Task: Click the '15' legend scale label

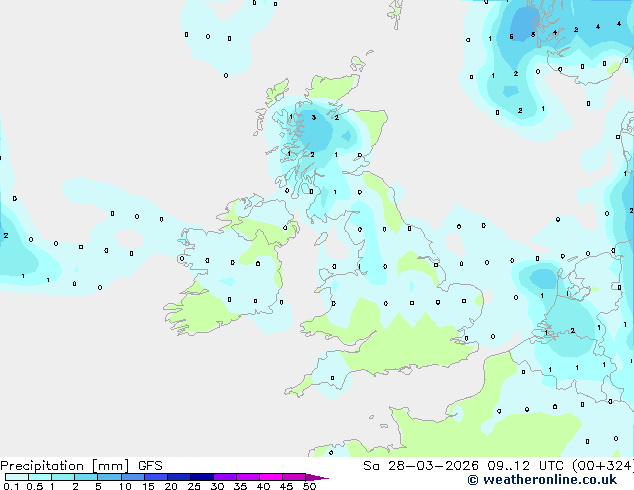Action: pos(148,486)
